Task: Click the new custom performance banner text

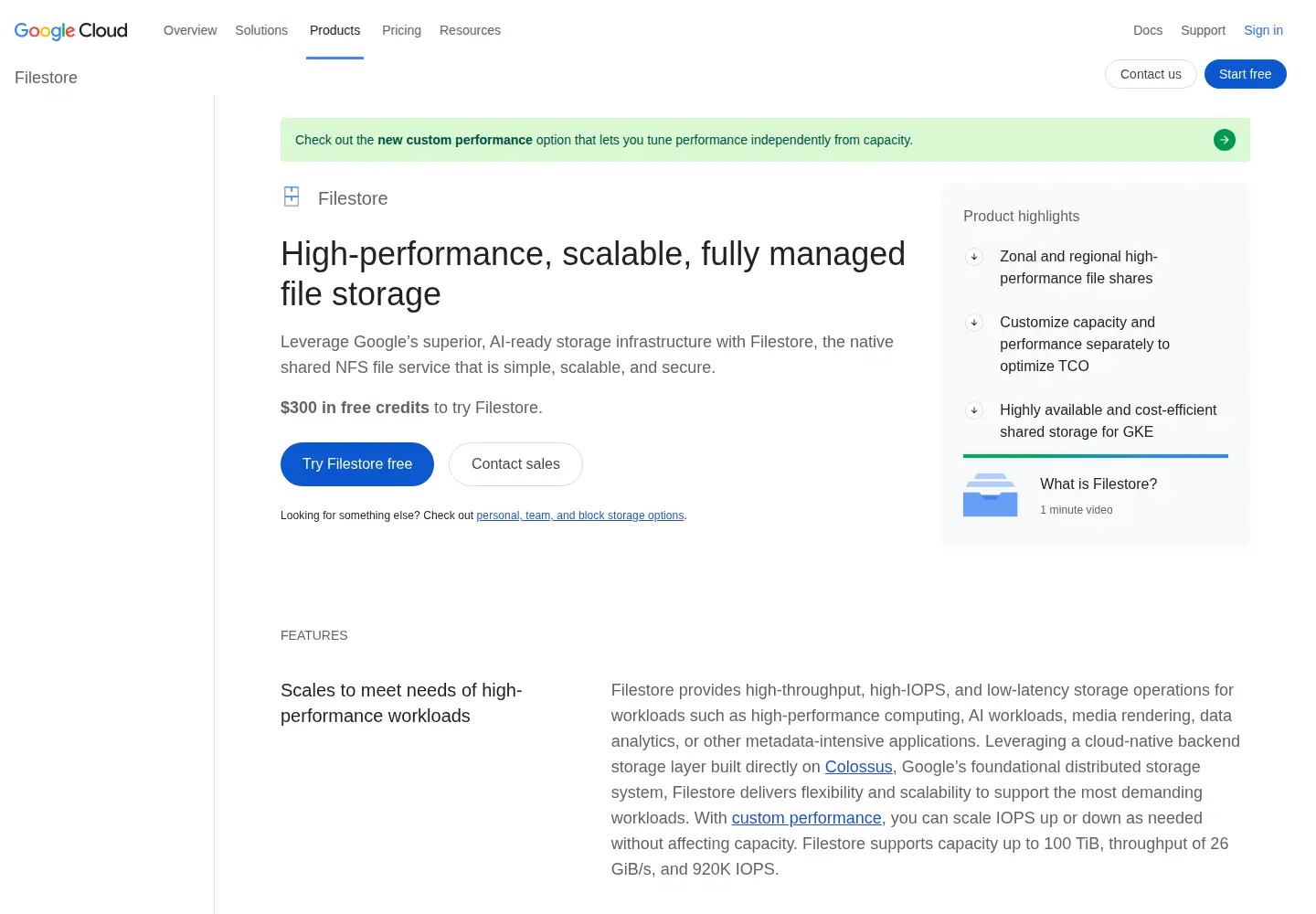Action: pos(454,140)
